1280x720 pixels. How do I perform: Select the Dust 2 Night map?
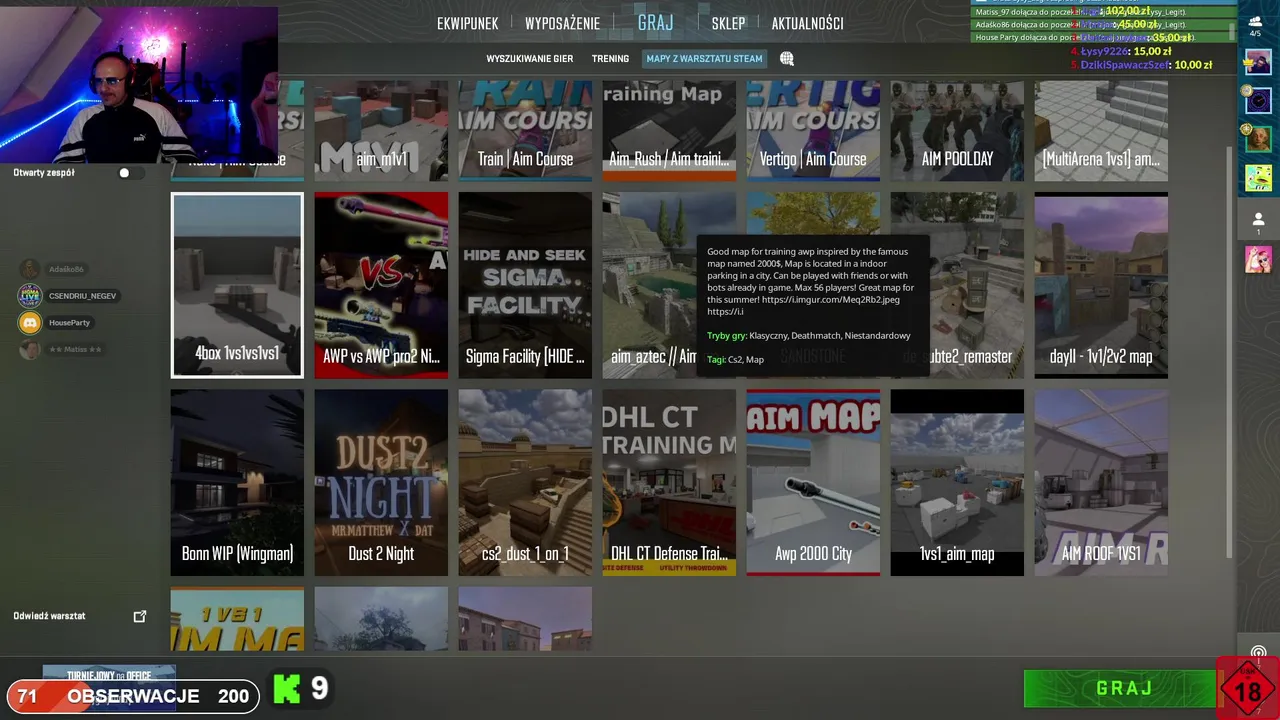pyautogui.click(x=381, y=482)
